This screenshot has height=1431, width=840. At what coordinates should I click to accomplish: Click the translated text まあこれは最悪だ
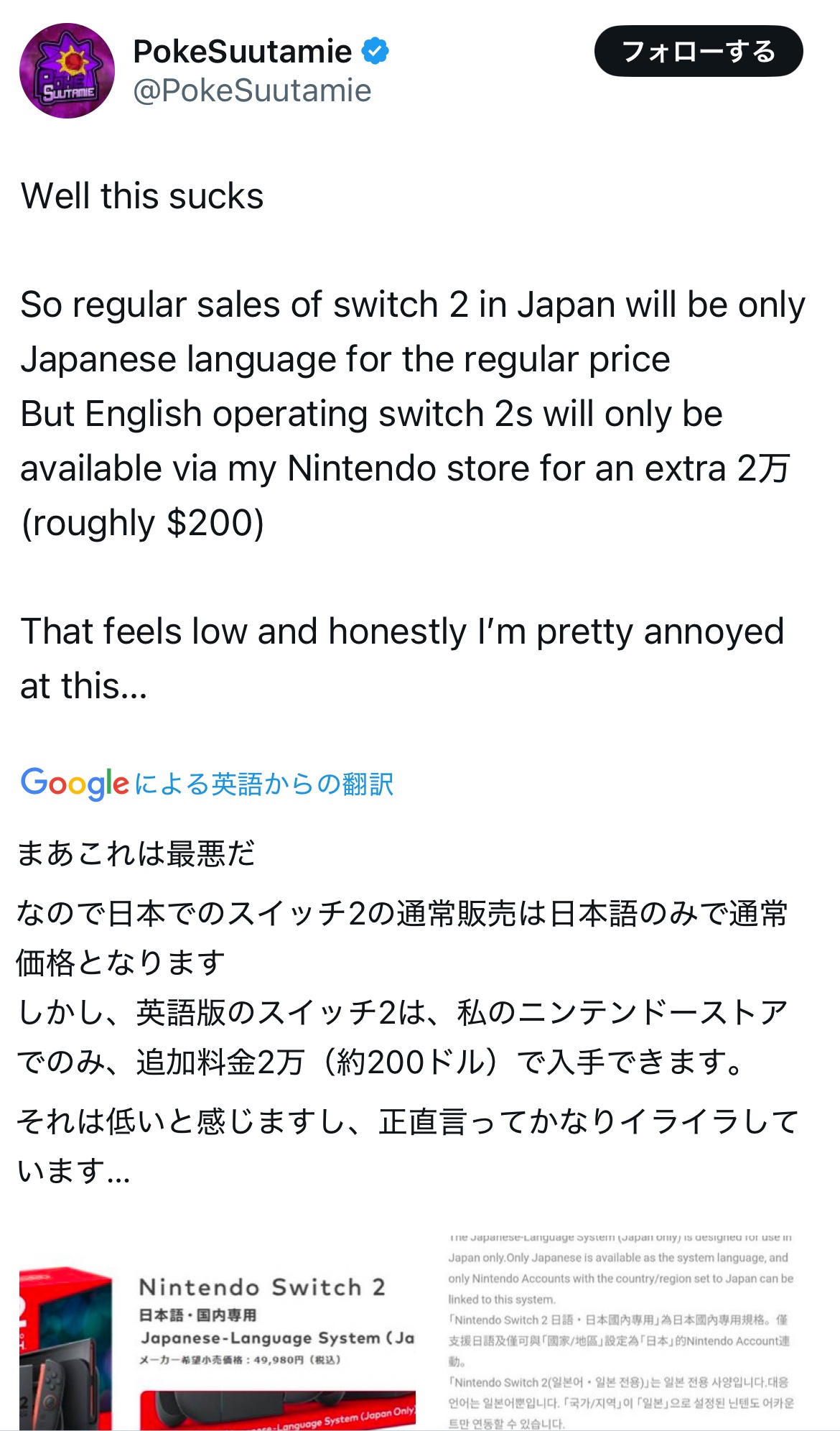[x=136, y=853]
